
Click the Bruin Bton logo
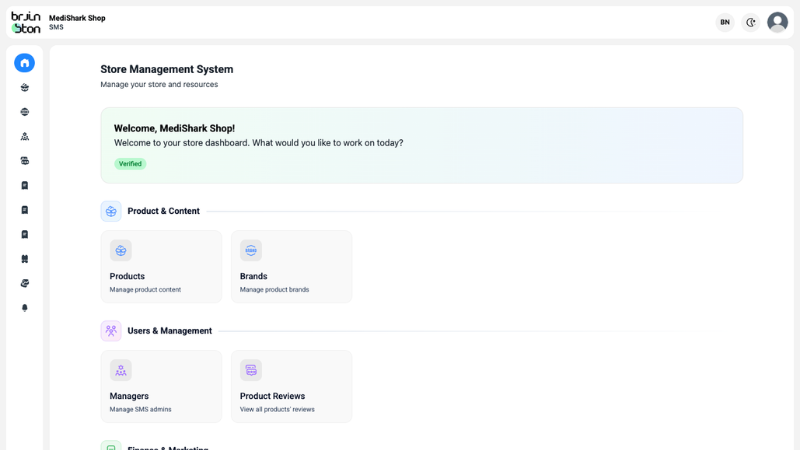click(26, 22)
